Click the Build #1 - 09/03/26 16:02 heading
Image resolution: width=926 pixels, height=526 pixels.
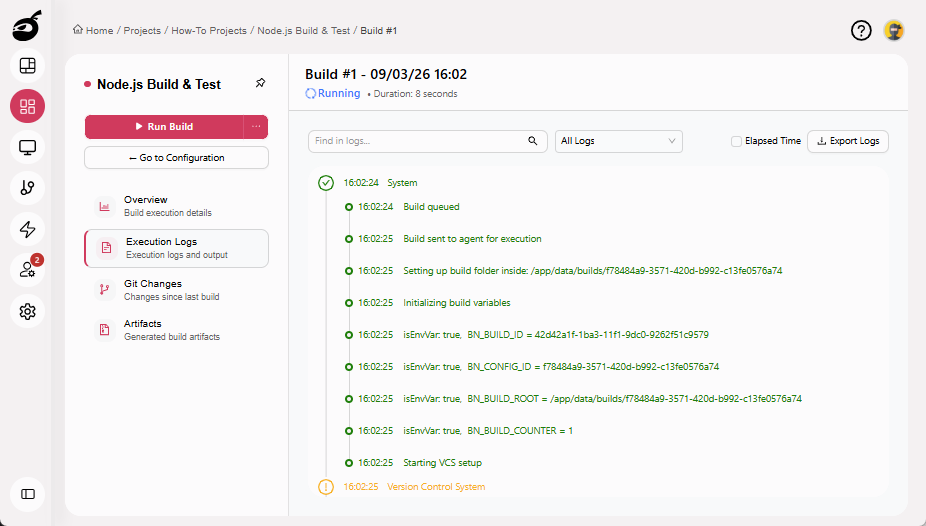tap(386, 74)
